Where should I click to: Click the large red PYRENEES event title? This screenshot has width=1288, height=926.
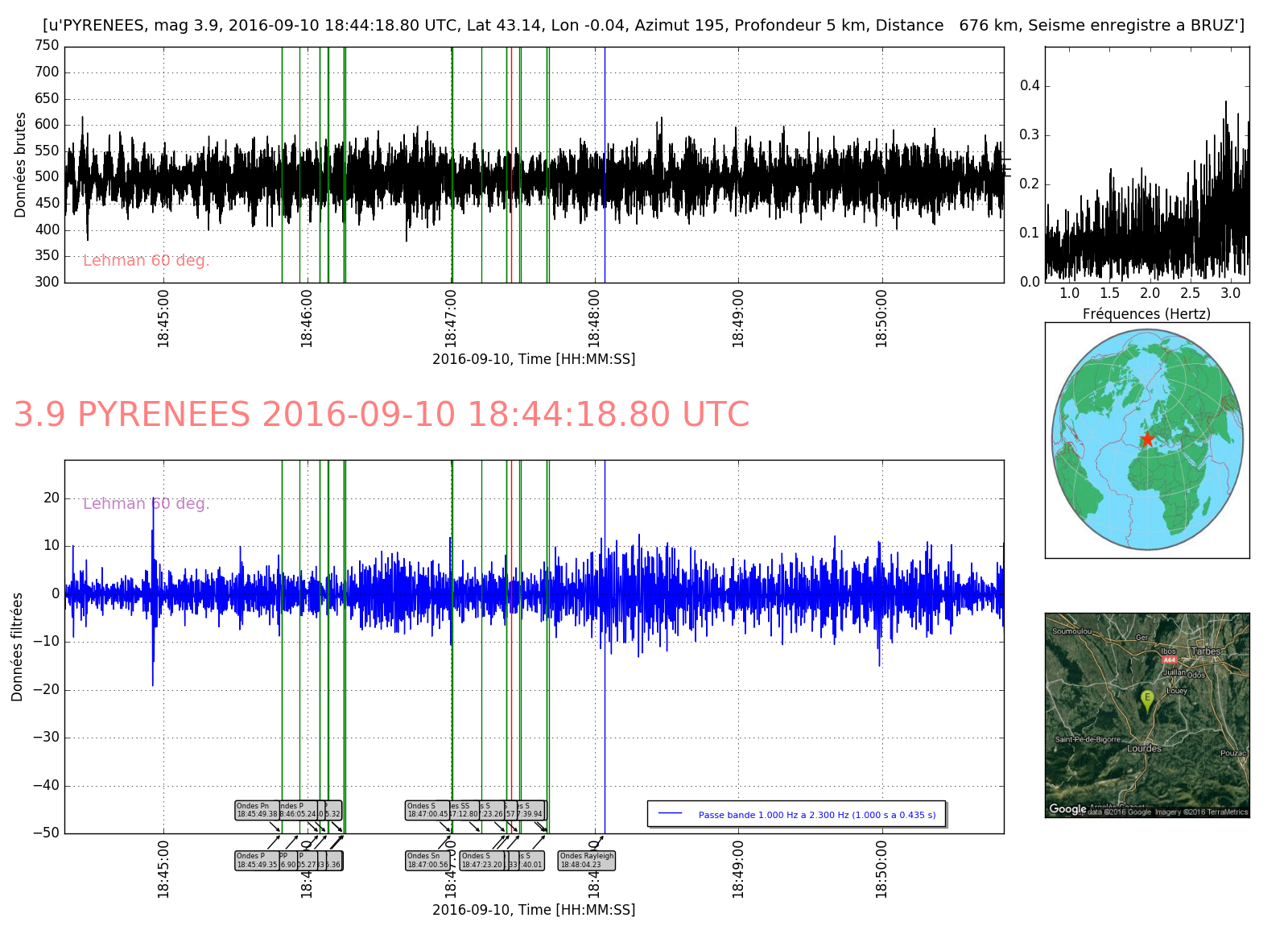[x=382, y=415]
